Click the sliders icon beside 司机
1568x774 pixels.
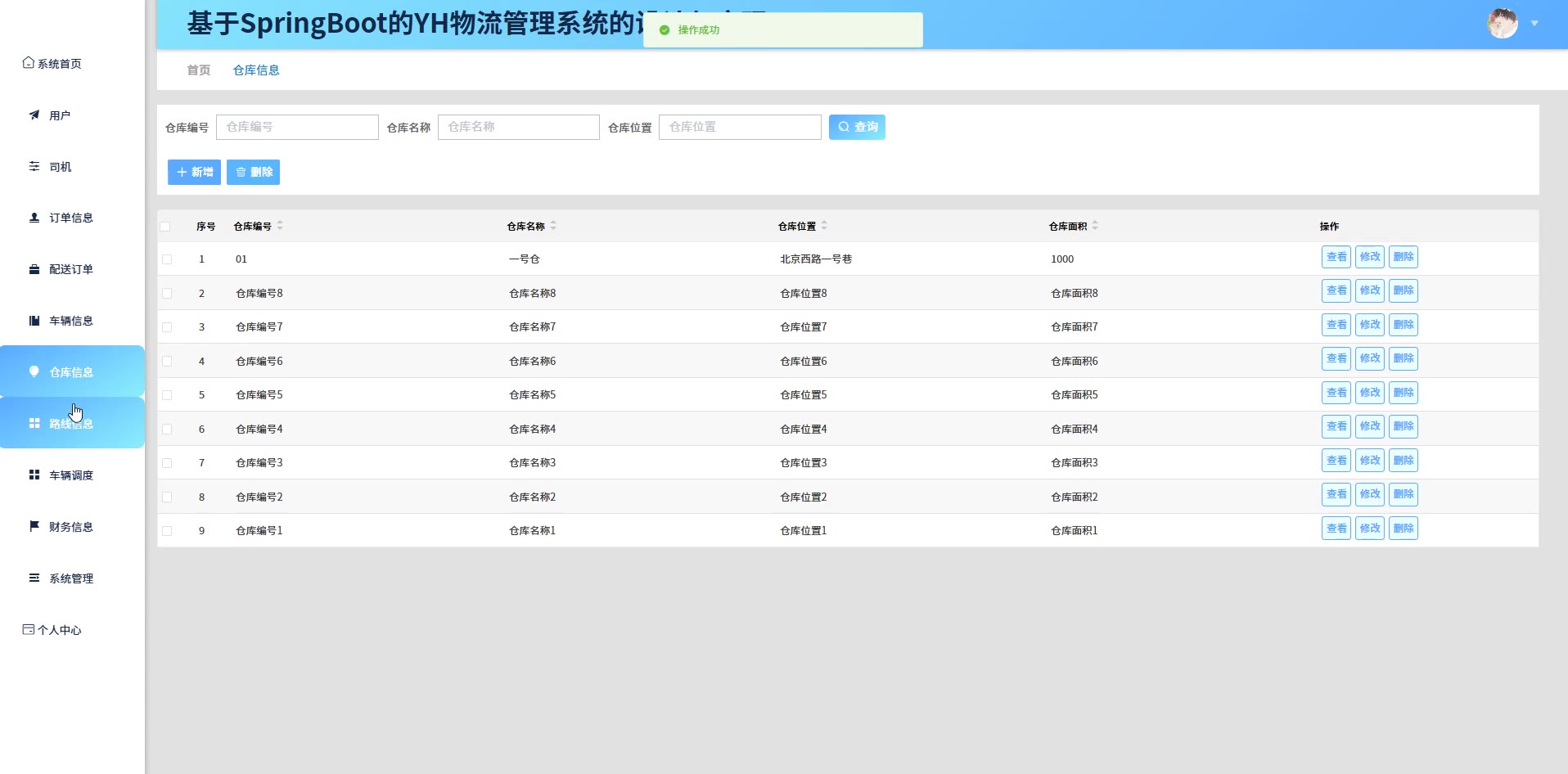(34, 167)
